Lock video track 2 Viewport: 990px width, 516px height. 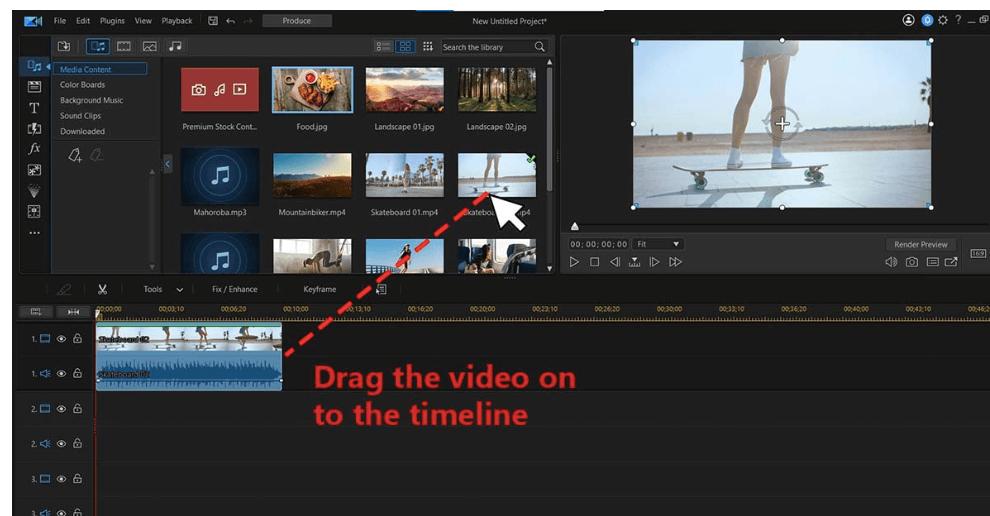pos(77,409)
